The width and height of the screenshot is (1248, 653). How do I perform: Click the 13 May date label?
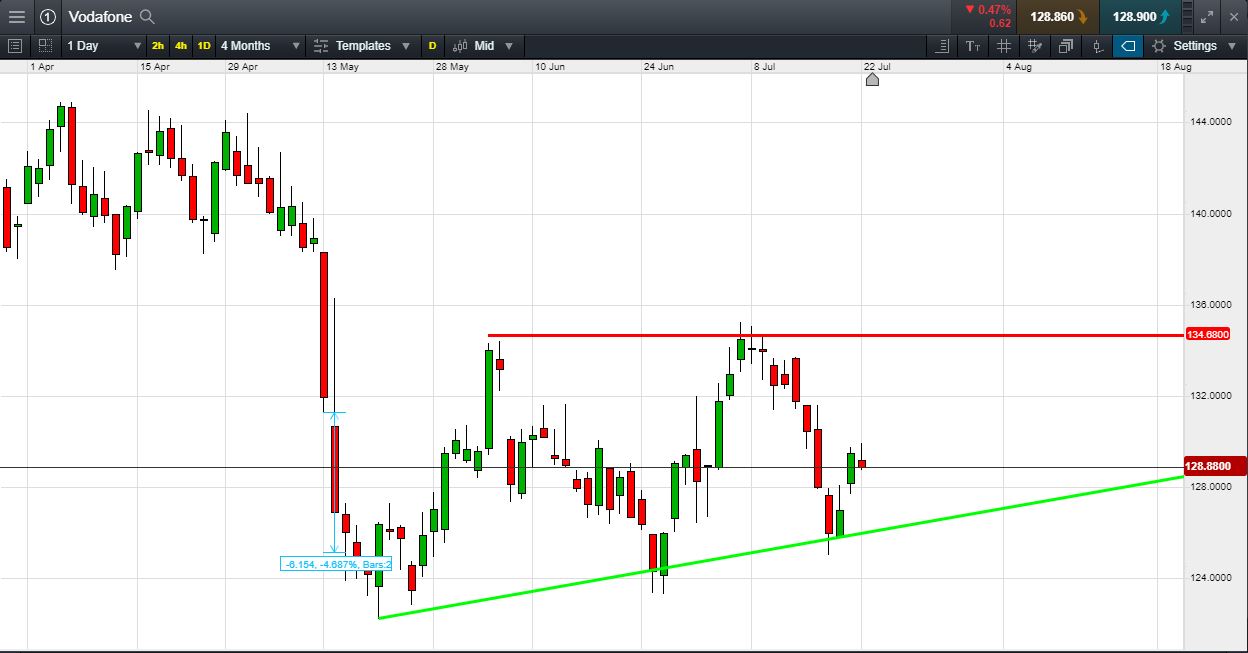click(342, 66)
